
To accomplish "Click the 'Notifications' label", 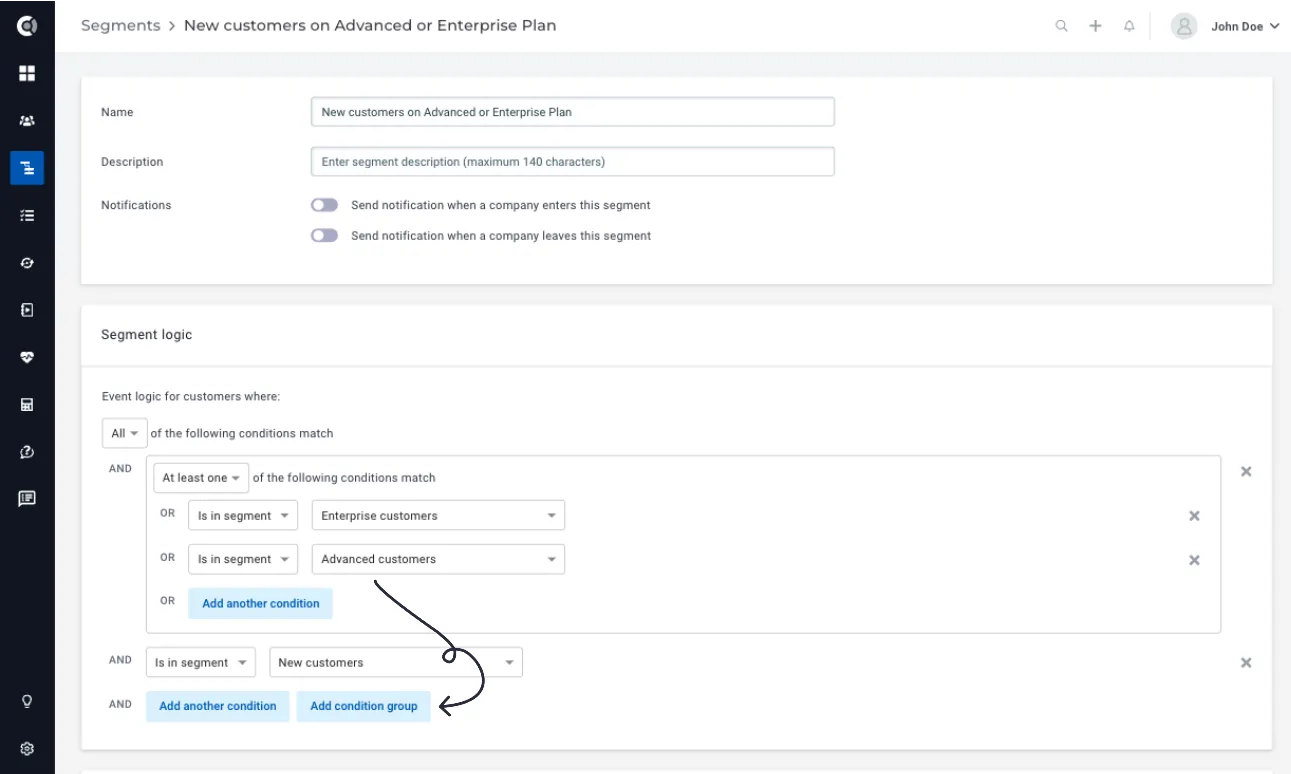I will (136, 205).
